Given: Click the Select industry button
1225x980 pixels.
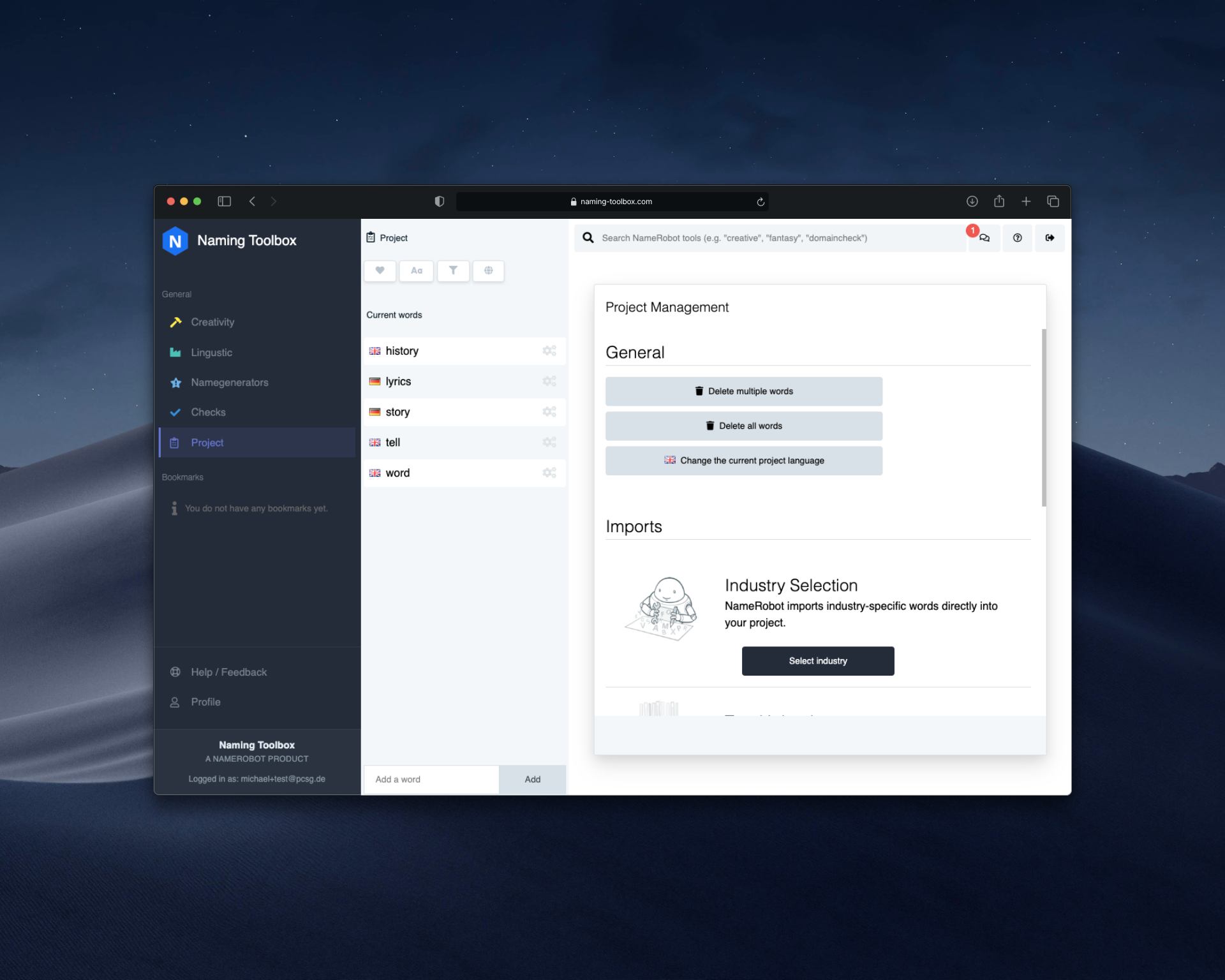Looking at the screenshot, I should 817,661.
